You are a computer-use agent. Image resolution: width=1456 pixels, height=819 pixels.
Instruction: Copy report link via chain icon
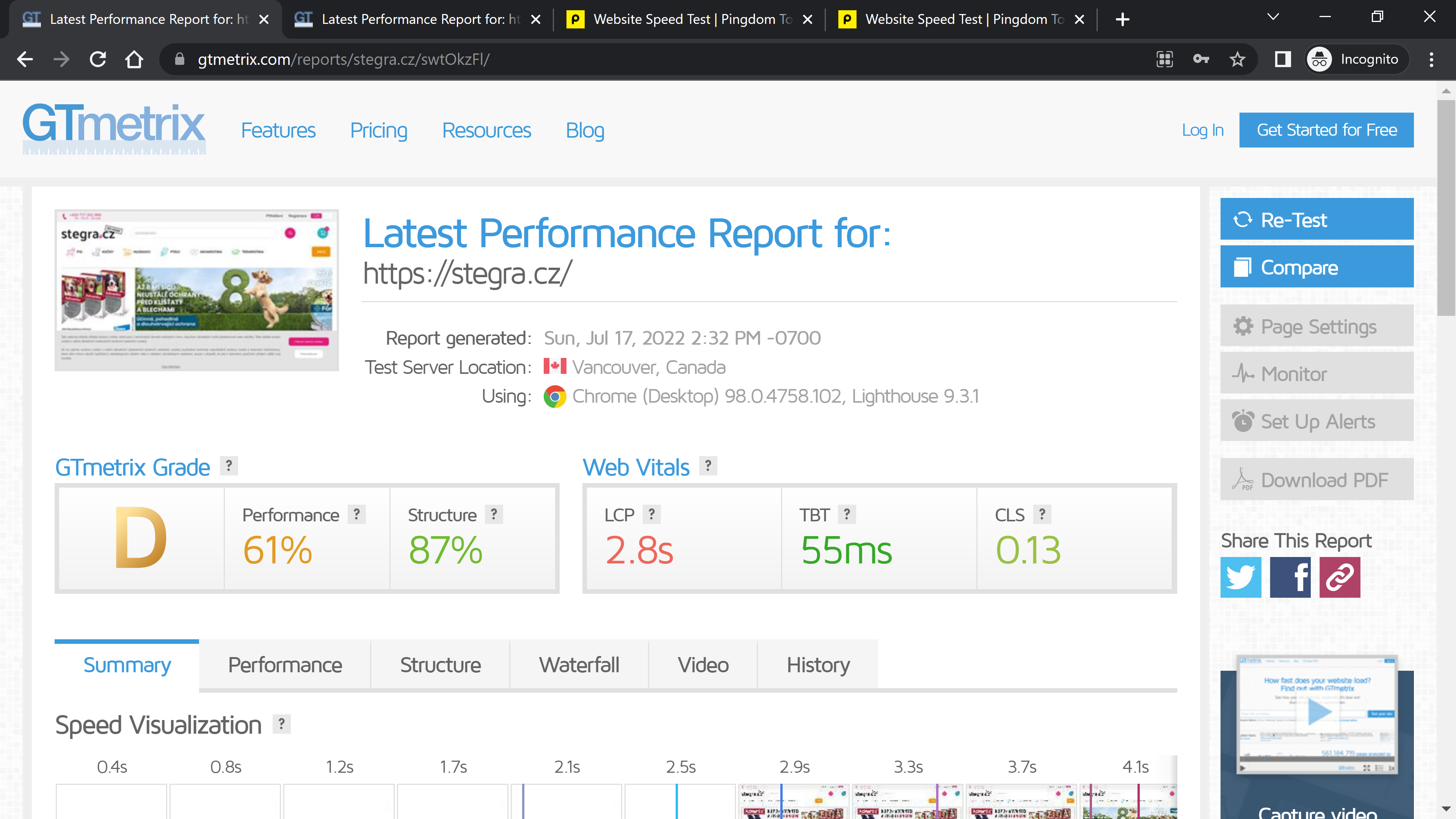pos(1340,577)
